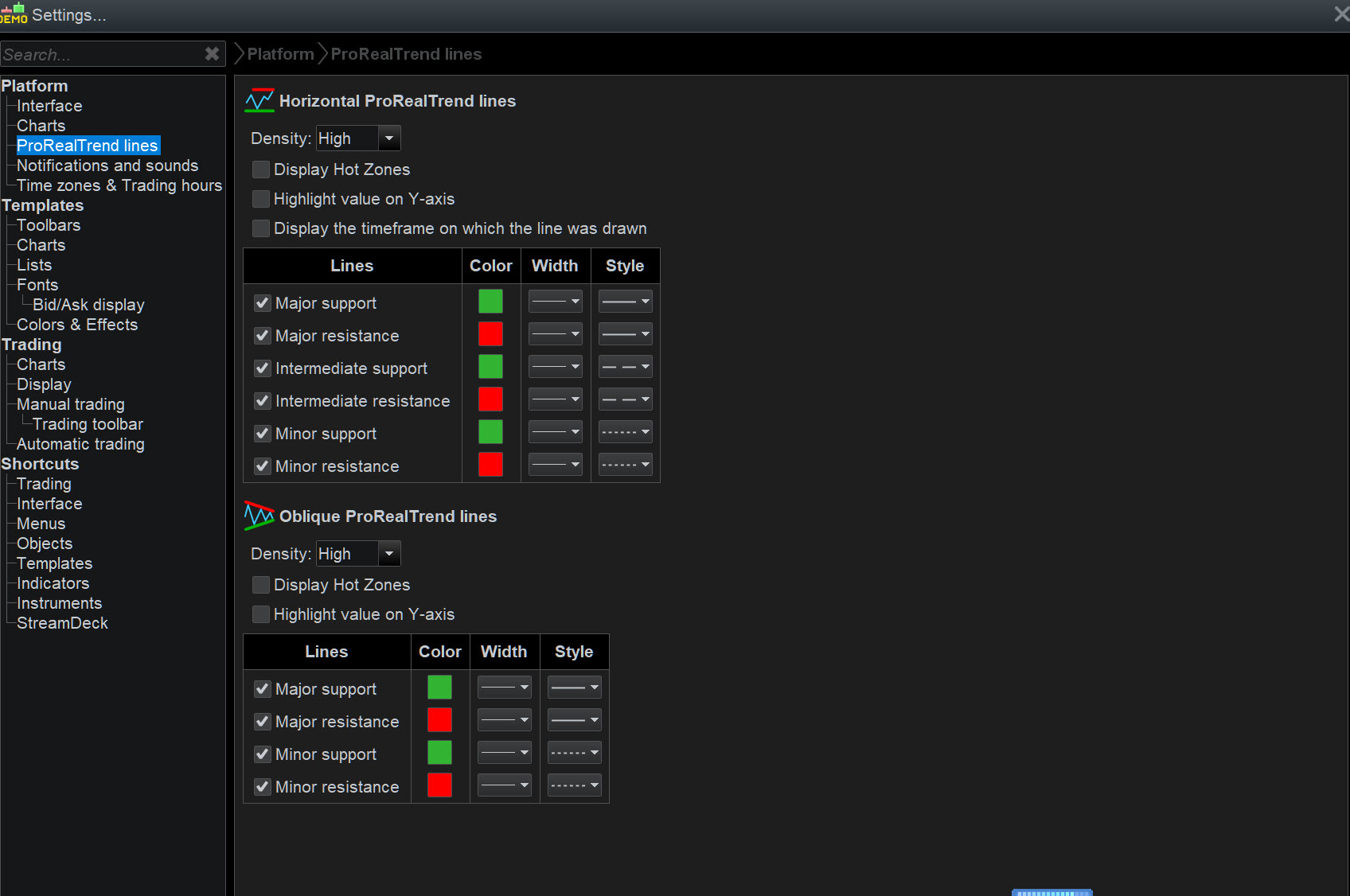The image size is (1350, 896).
Task: Uncheck oblique Major support line
Action: 262,689
